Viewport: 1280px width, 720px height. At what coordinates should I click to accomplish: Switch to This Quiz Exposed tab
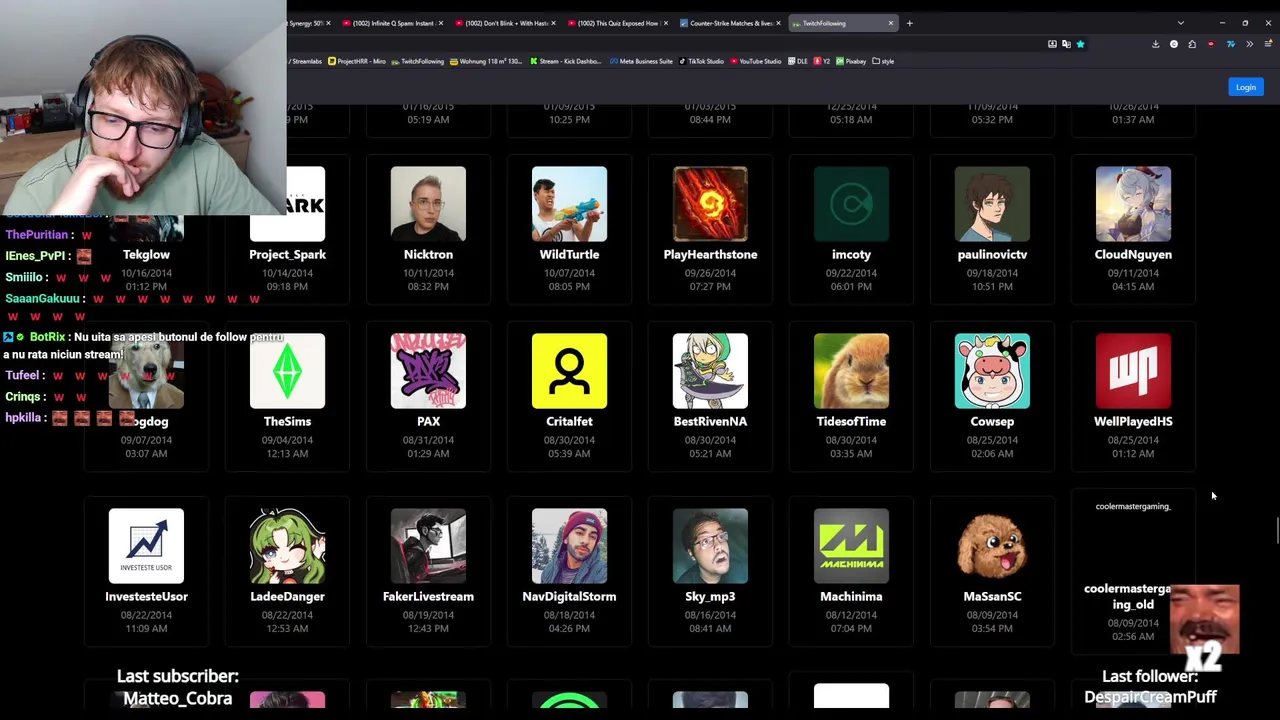(x=616, y=23)
